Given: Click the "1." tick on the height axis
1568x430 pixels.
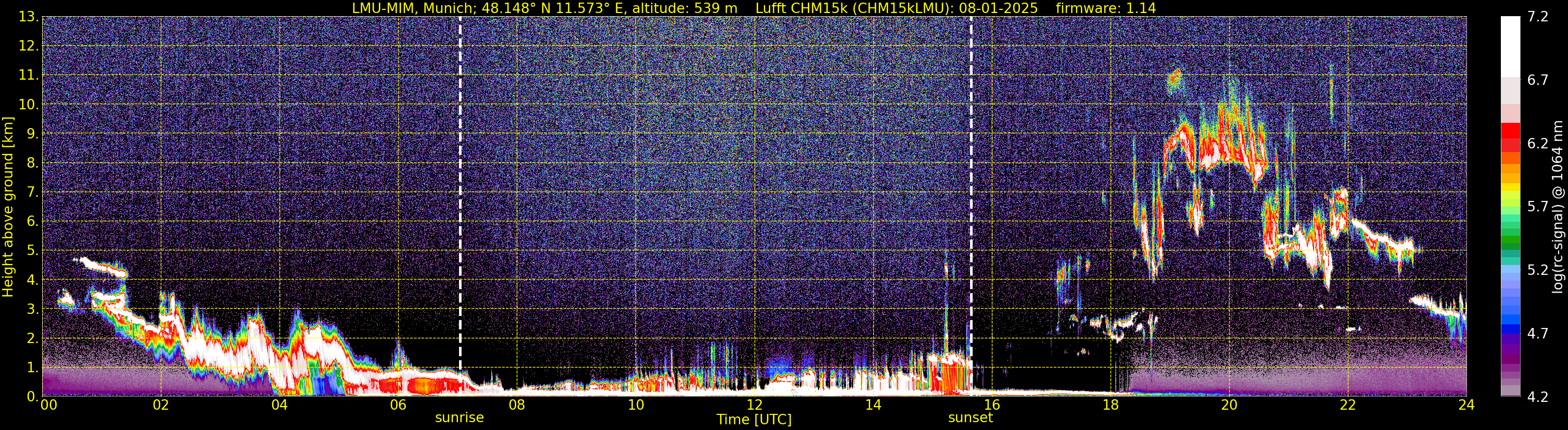Looking at the screenshot, I should 33,368.
